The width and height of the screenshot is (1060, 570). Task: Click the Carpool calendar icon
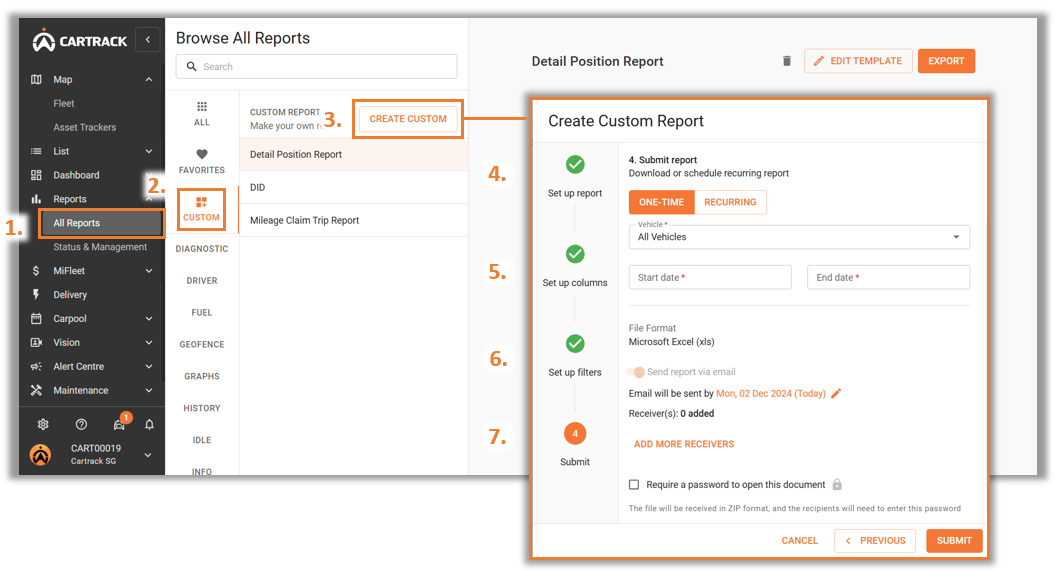[37, 318]
